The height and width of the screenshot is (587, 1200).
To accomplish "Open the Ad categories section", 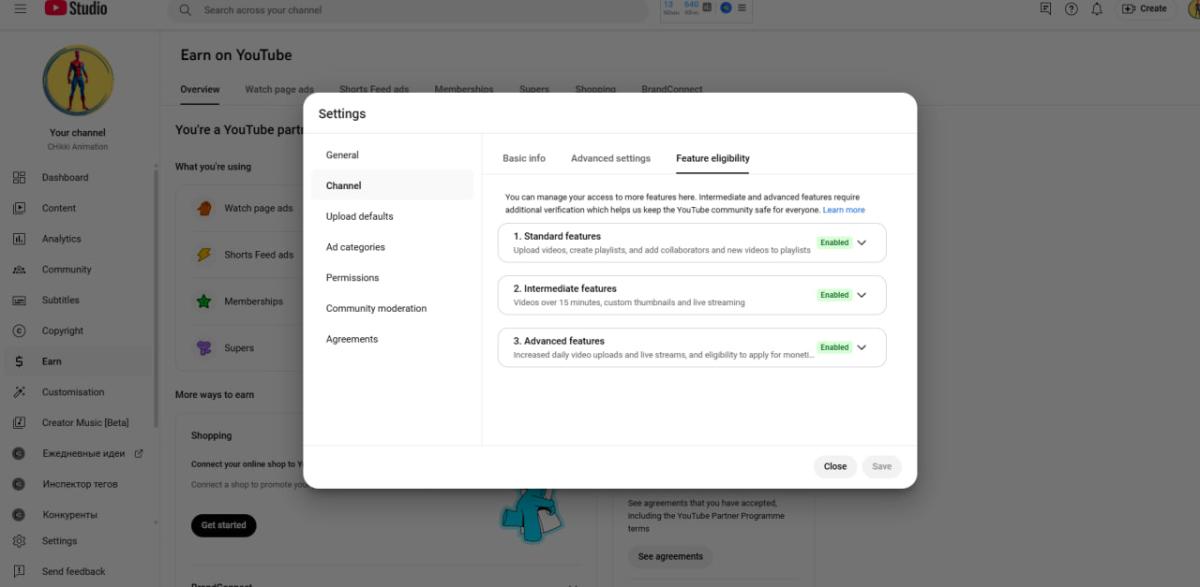I will [x=392, y=247].
